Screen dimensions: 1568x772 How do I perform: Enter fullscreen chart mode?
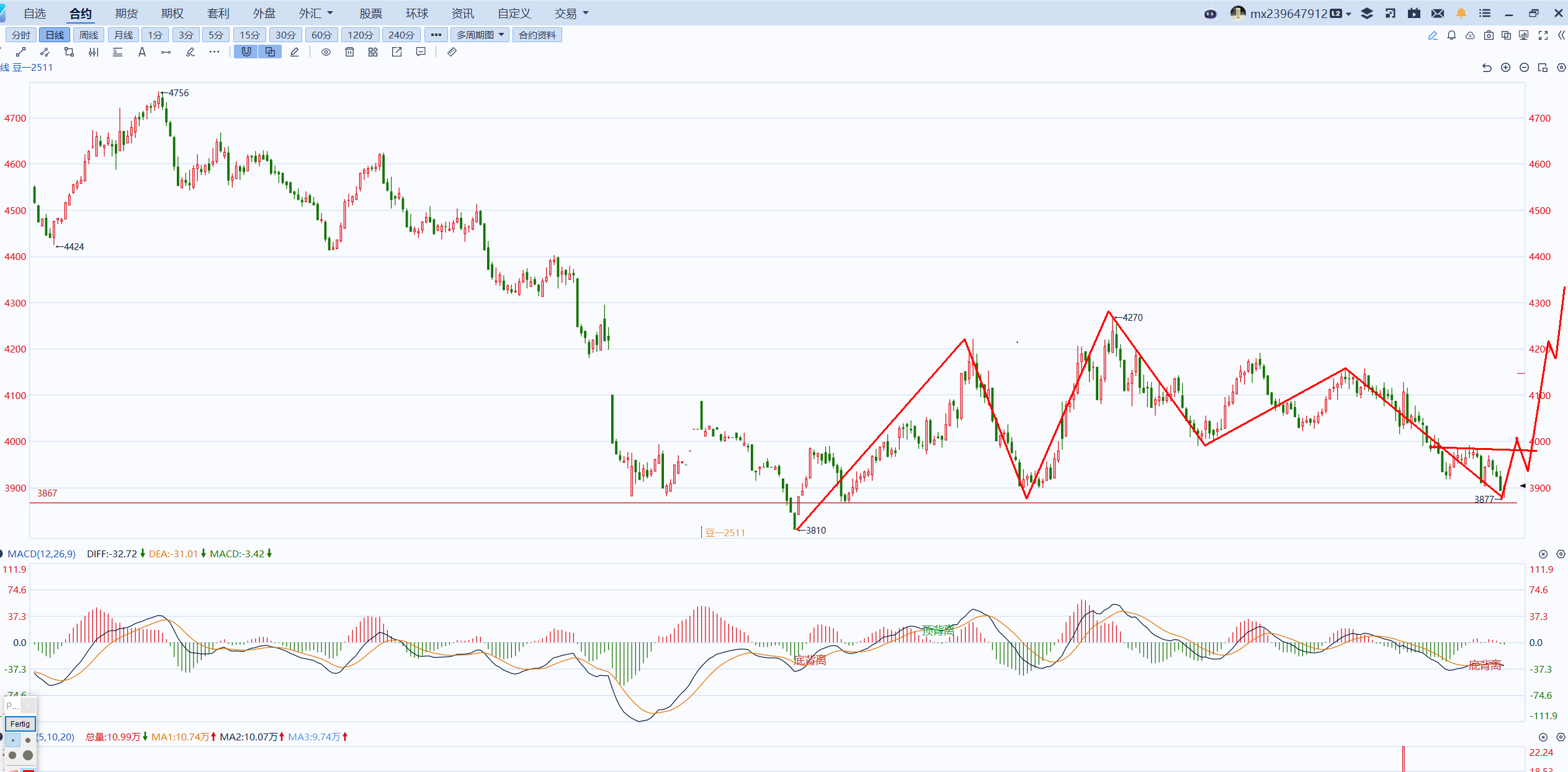click(1543, 35)
